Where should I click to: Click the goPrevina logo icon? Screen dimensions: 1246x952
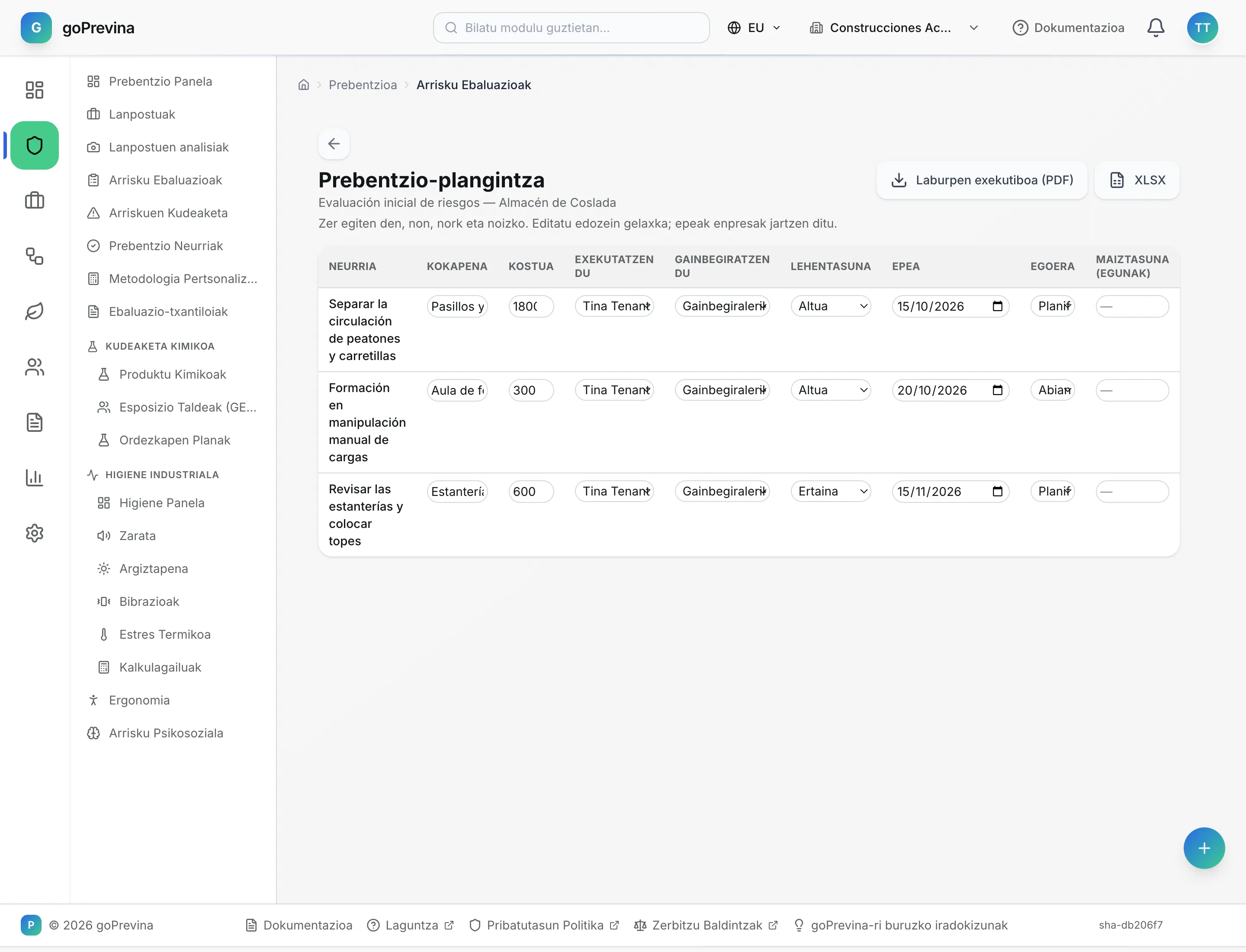point(36,28)
